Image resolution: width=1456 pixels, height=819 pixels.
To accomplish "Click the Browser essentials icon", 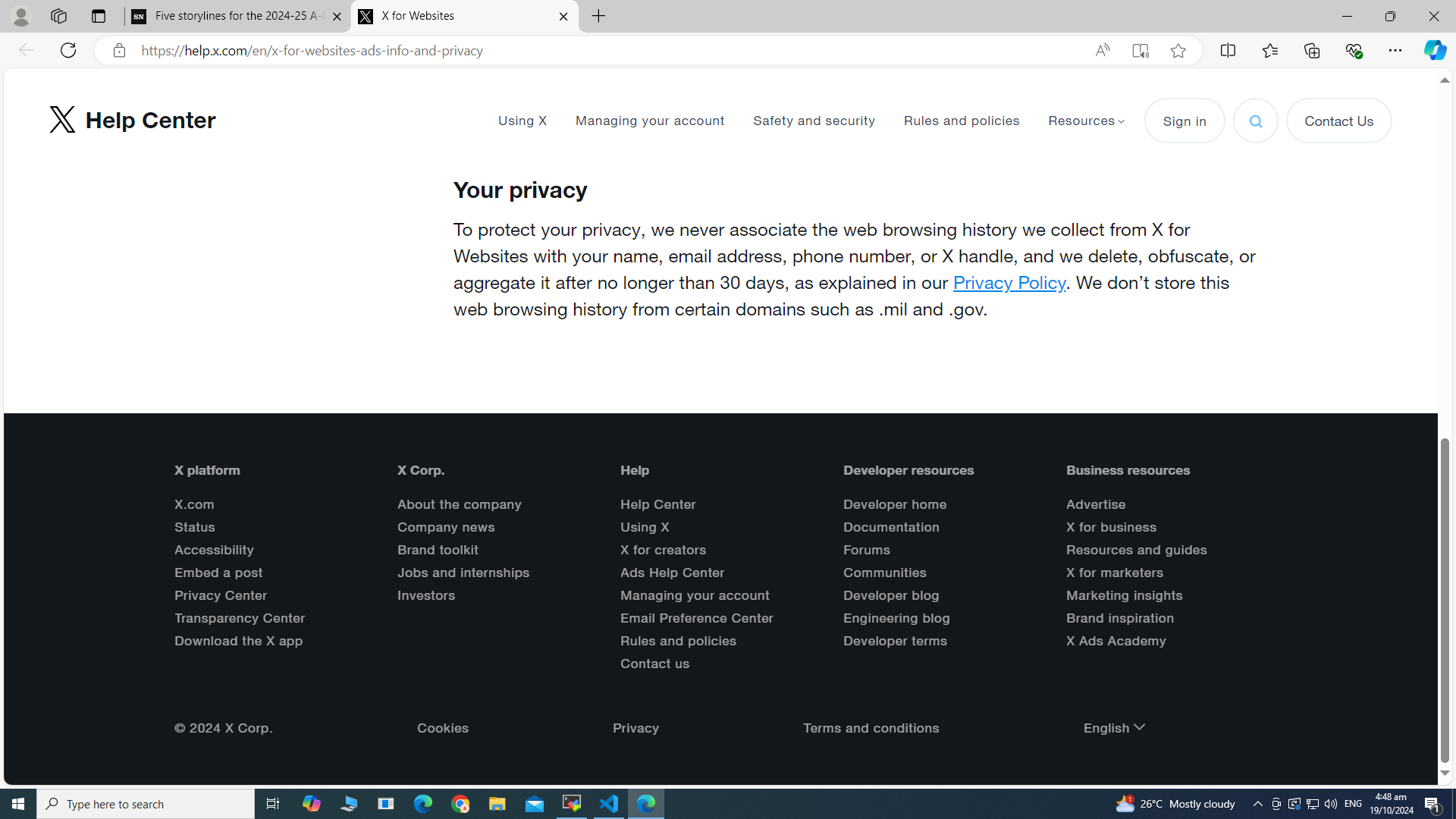I will pyautogui.click(x=1354, y=50).
